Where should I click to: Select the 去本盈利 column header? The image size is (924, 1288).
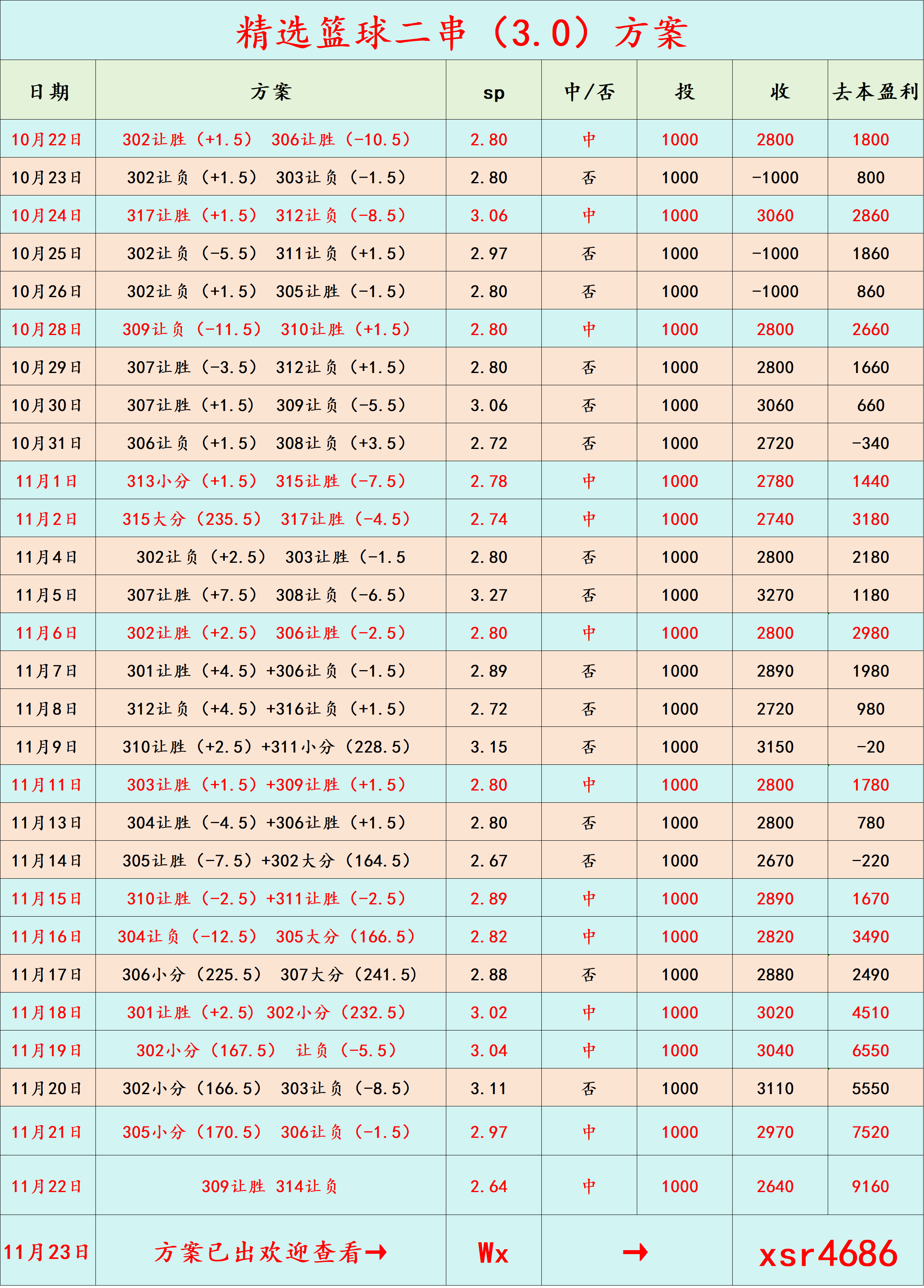[875, 91]
